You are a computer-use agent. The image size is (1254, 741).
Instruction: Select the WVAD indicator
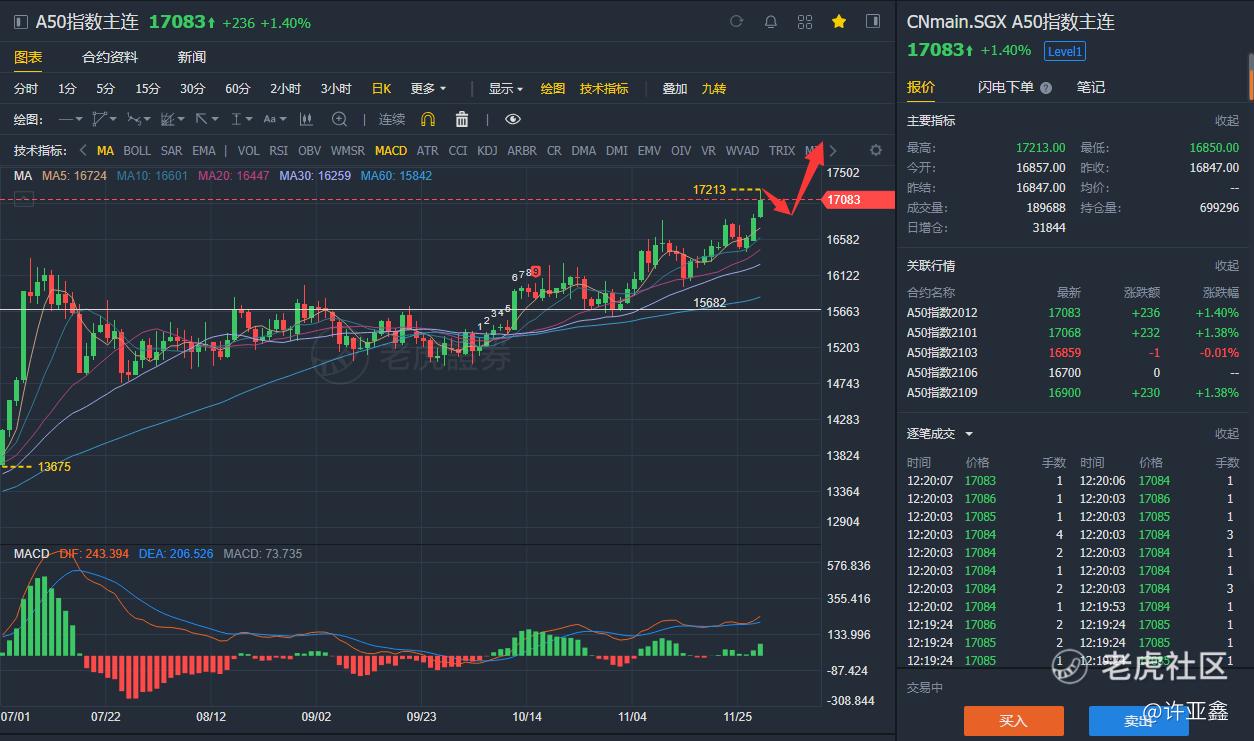click(x=742, y=151)
